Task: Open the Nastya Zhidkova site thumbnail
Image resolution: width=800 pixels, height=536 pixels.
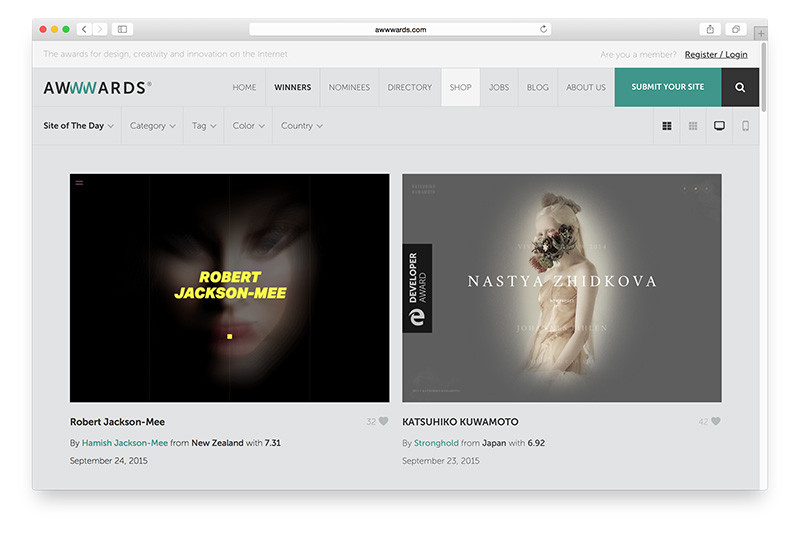Action: [x=561, y=288]
